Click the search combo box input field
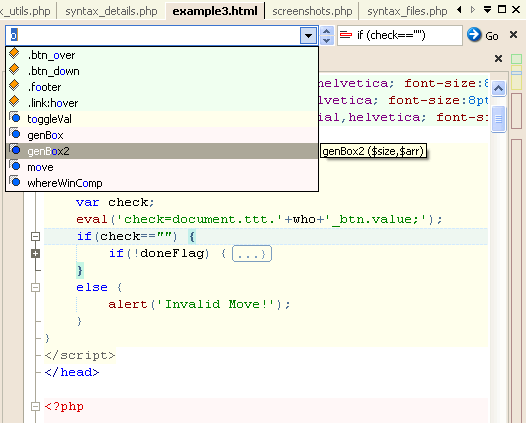Image resolution: width=526 pixels, height=423 pixels. (x=153, y=35)
